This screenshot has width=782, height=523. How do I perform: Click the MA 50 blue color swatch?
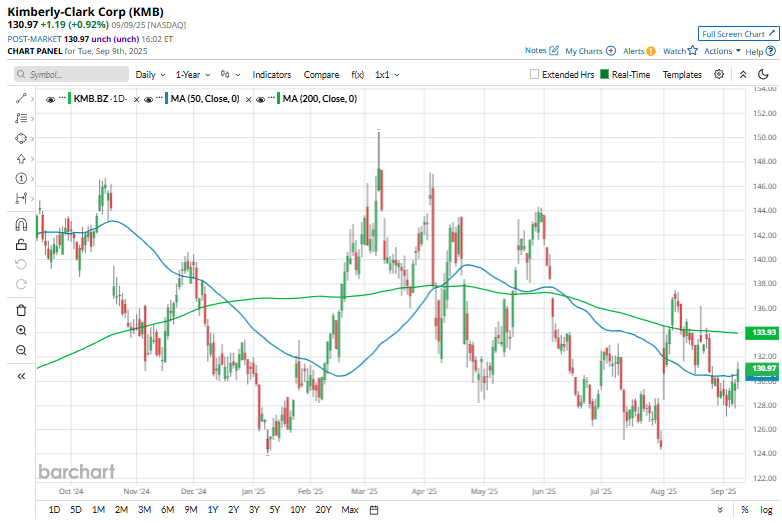(x=167, y=99)
